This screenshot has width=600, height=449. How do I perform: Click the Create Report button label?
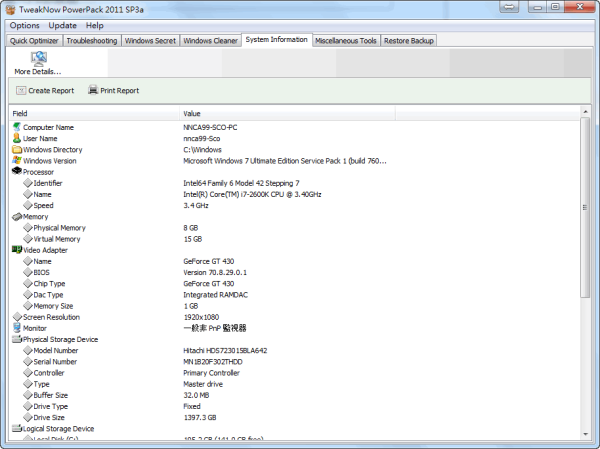(51, 91)
